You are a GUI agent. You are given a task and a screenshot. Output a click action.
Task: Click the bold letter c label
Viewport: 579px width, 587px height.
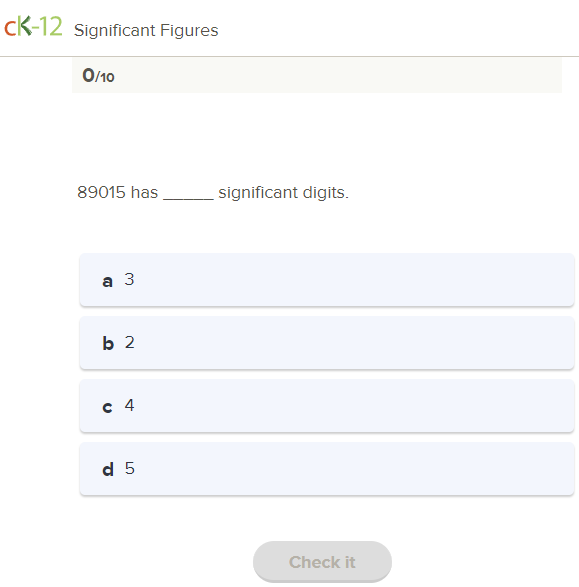[107, 407]
